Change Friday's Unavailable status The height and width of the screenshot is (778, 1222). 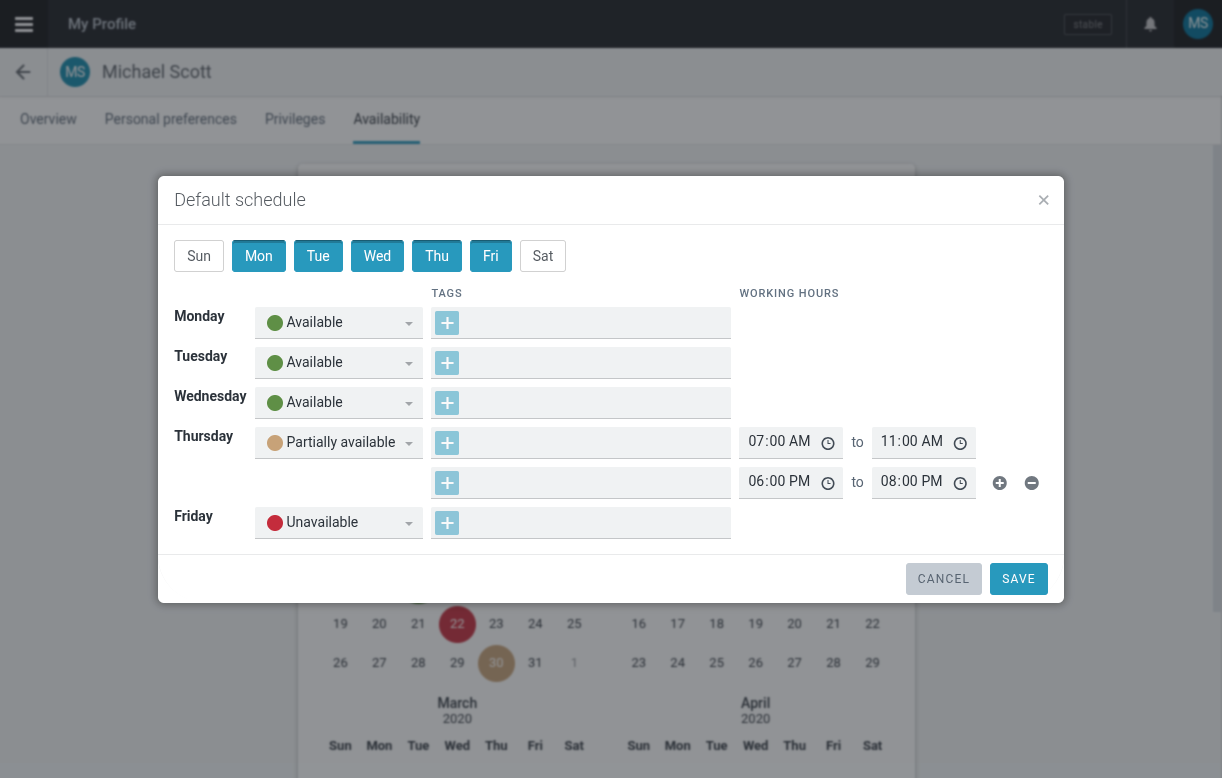tap(339, 522)
